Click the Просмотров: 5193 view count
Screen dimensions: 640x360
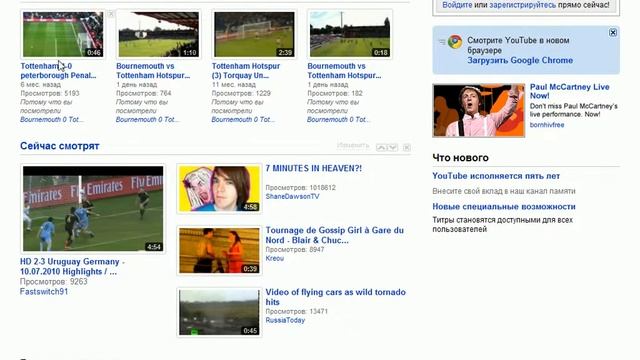(50, 93)
